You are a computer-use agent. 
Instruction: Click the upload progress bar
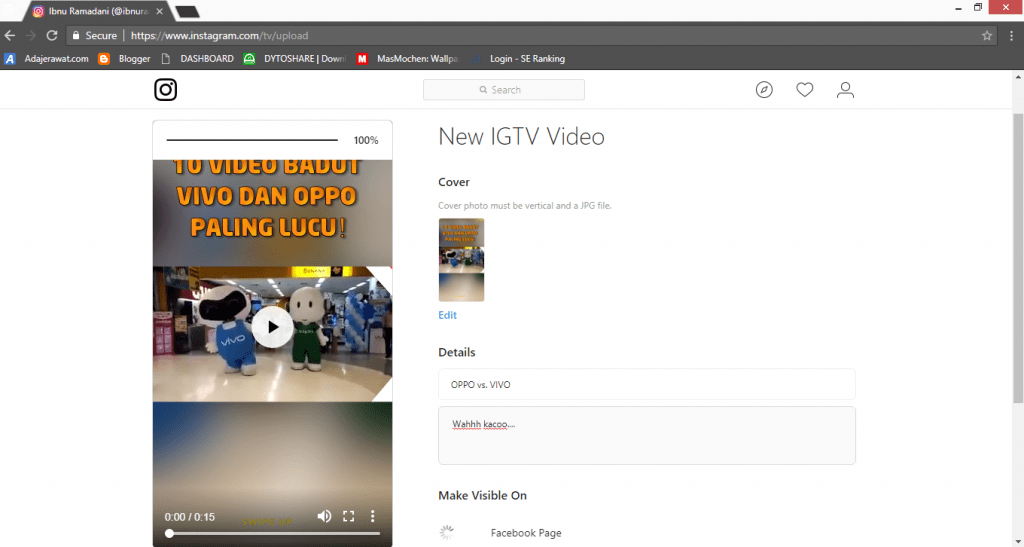click(252, 140)
